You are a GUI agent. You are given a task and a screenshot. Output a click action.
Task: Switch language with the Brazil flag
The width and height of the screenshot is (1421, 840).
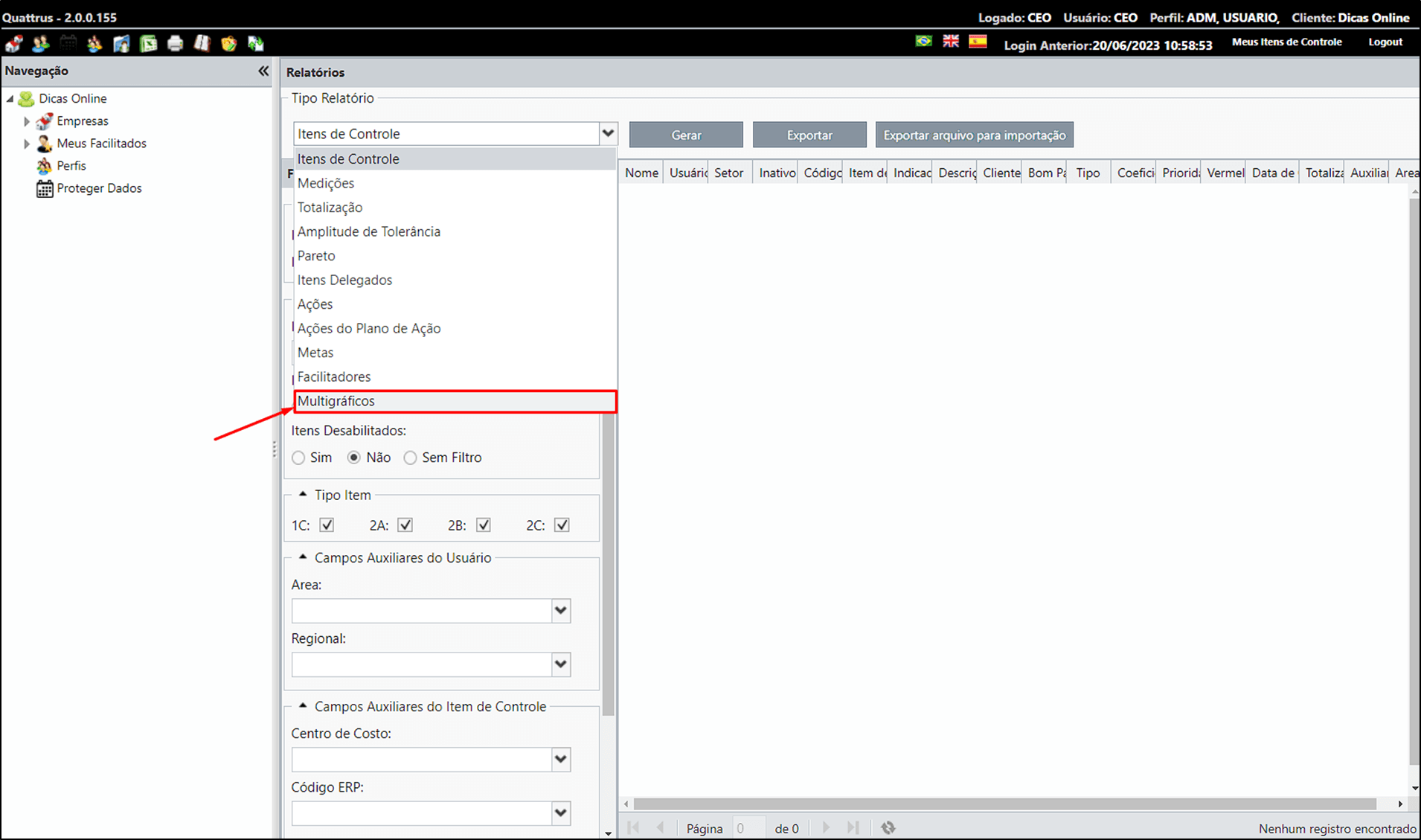pyautogui.click(x=924, y=42)
